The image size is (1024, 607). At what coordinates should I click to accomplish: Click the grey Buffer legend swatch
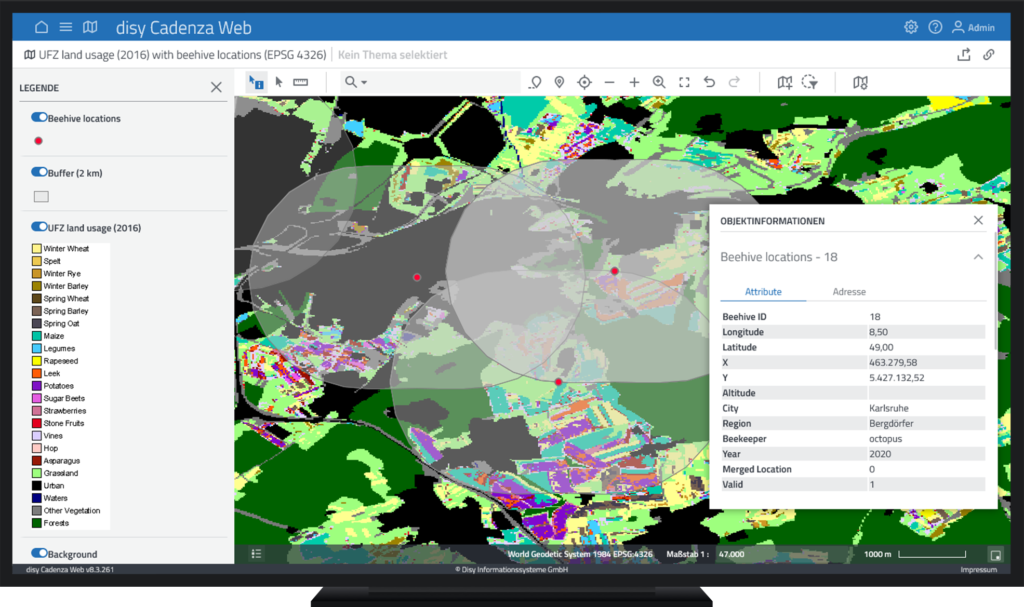click(x=41, y=196)
